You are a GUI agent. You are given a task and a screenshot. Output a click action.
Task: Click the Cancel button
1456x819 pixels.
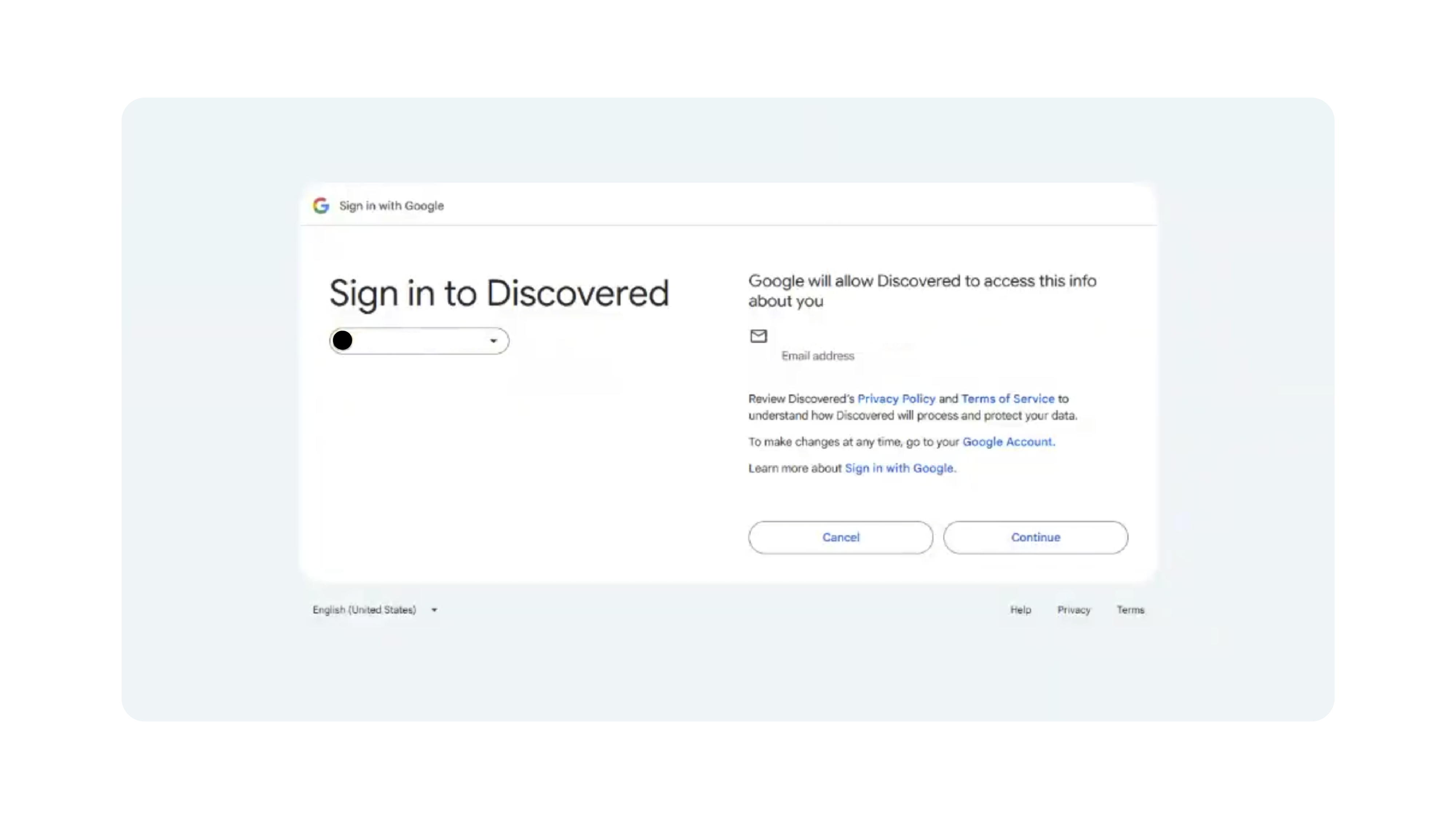point(841,537)
